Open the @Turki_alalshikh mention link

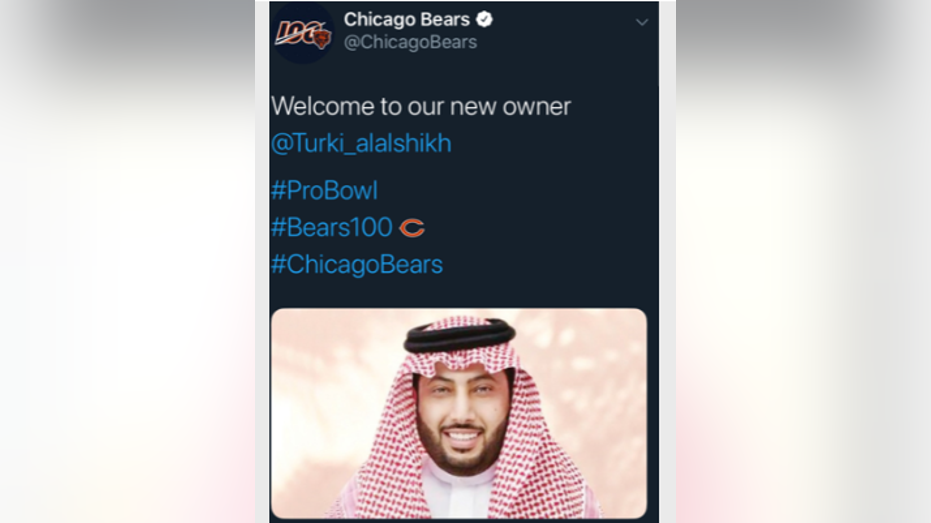[361, 143]
